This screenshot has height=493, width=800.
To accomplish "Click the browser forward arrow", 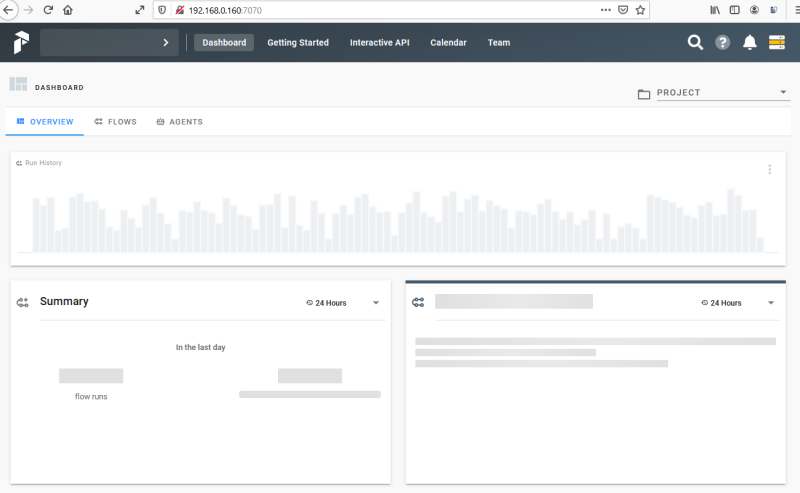I will tap(29, 10).
